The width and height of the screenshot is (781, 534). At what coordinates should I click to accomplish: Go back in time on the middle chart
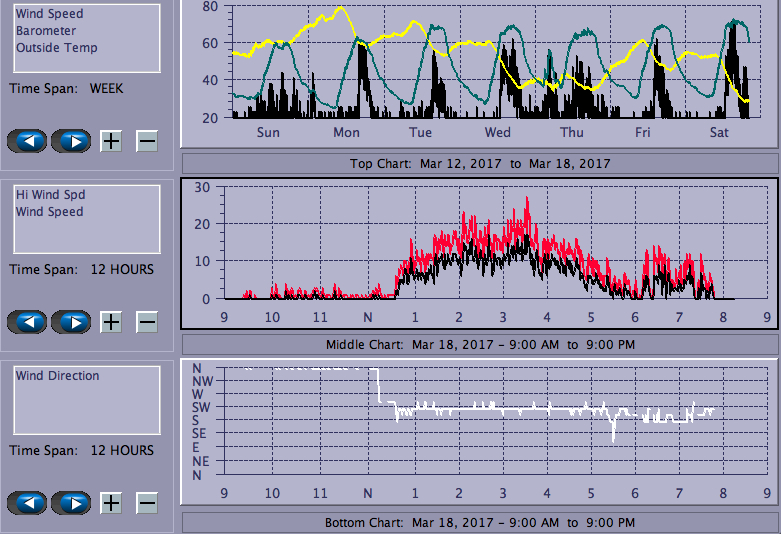click(28, 322)
